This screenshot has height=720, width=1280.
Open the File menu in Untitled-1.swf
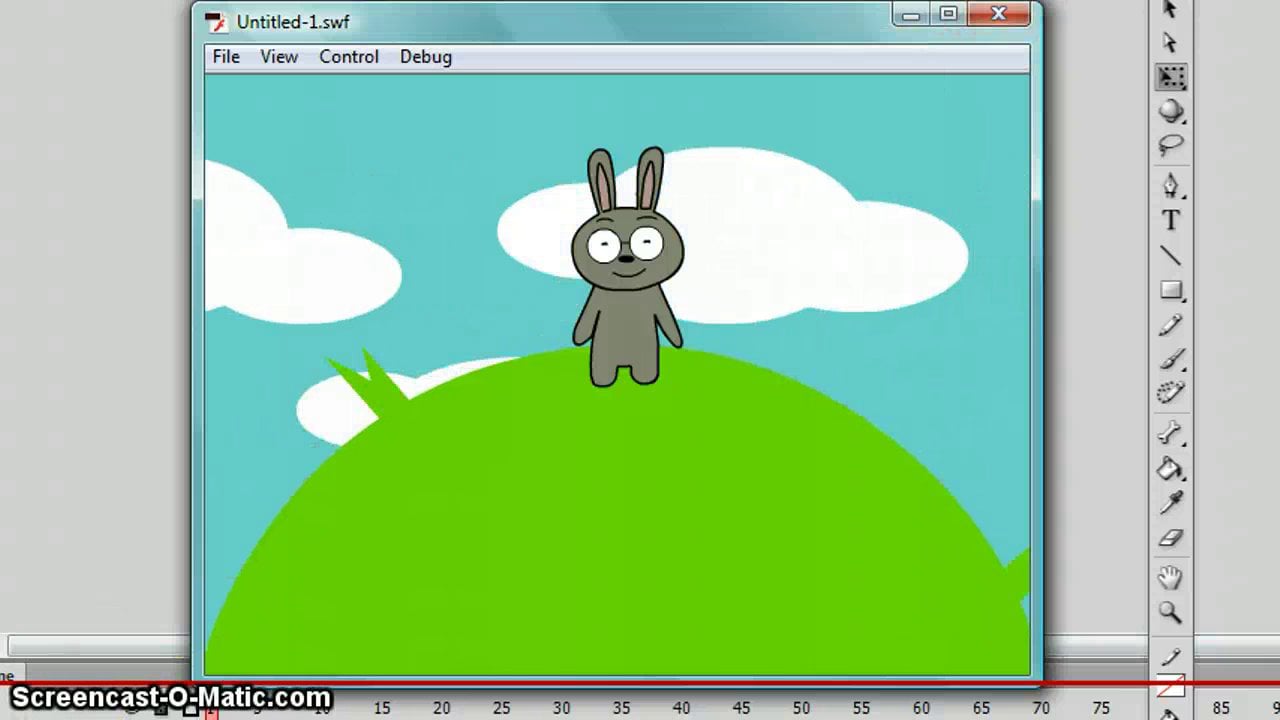pyautogui.click(x=226, y=57)
